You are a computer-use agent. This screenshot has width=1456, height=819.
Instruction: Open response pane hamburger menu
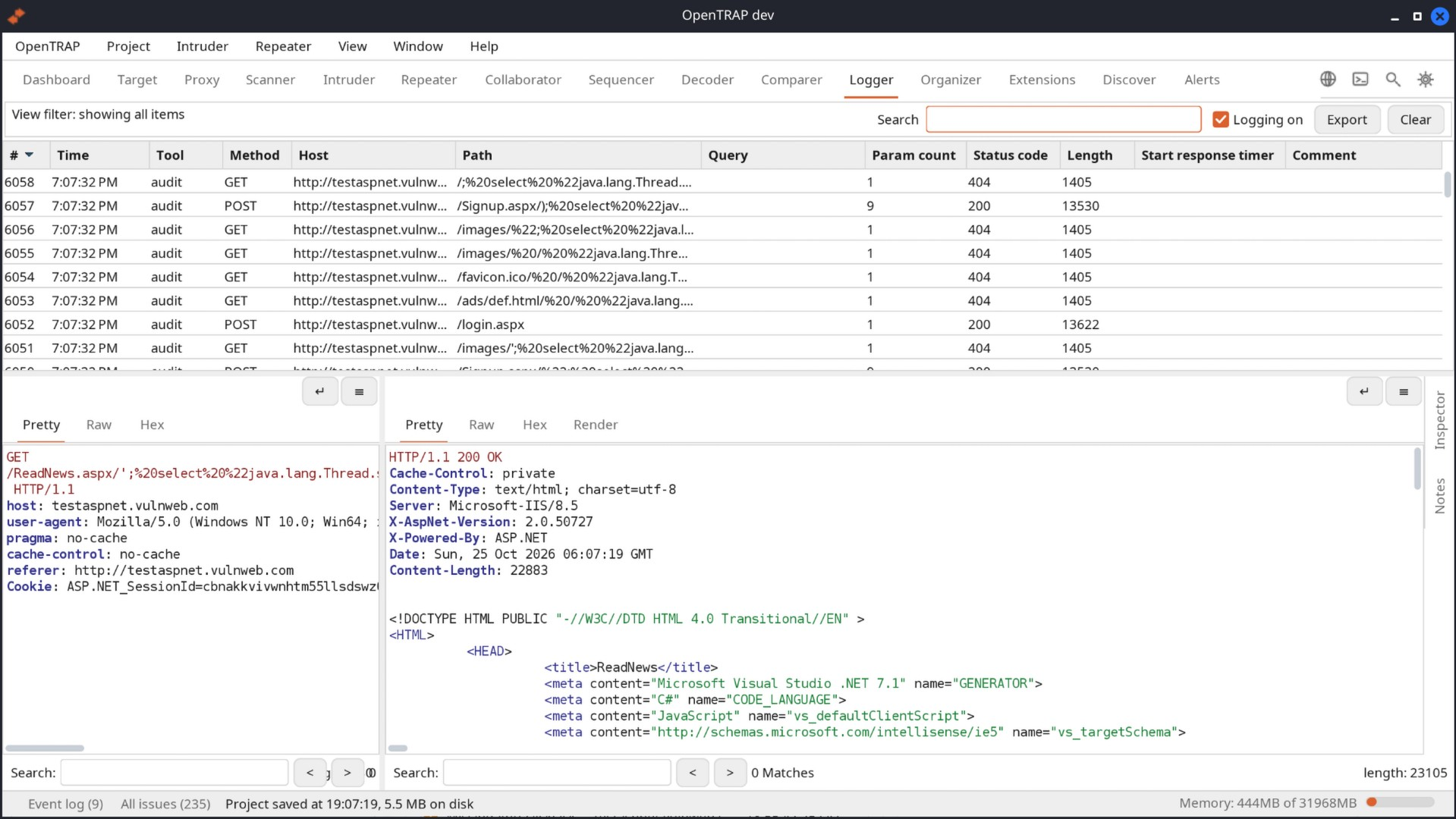tap(1404, 391)
